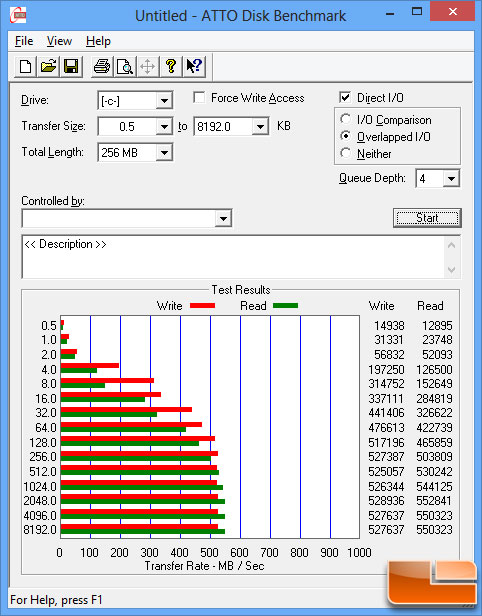The width and height of the screenshot is (482, 616).
Task: Click the 1024.0 transfer size row label
Action: pyautogui.click(x=40, y=486)
